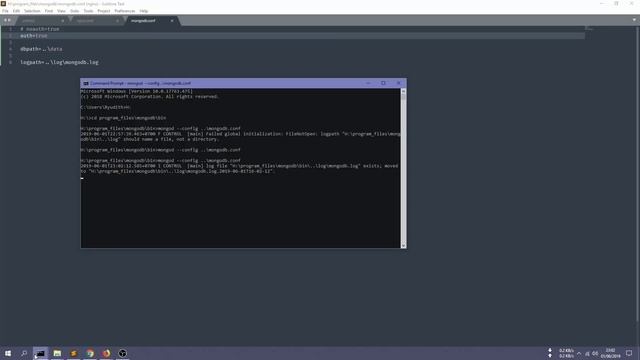Open the Project menu
640x360 pixels.
tap(104, 11)
